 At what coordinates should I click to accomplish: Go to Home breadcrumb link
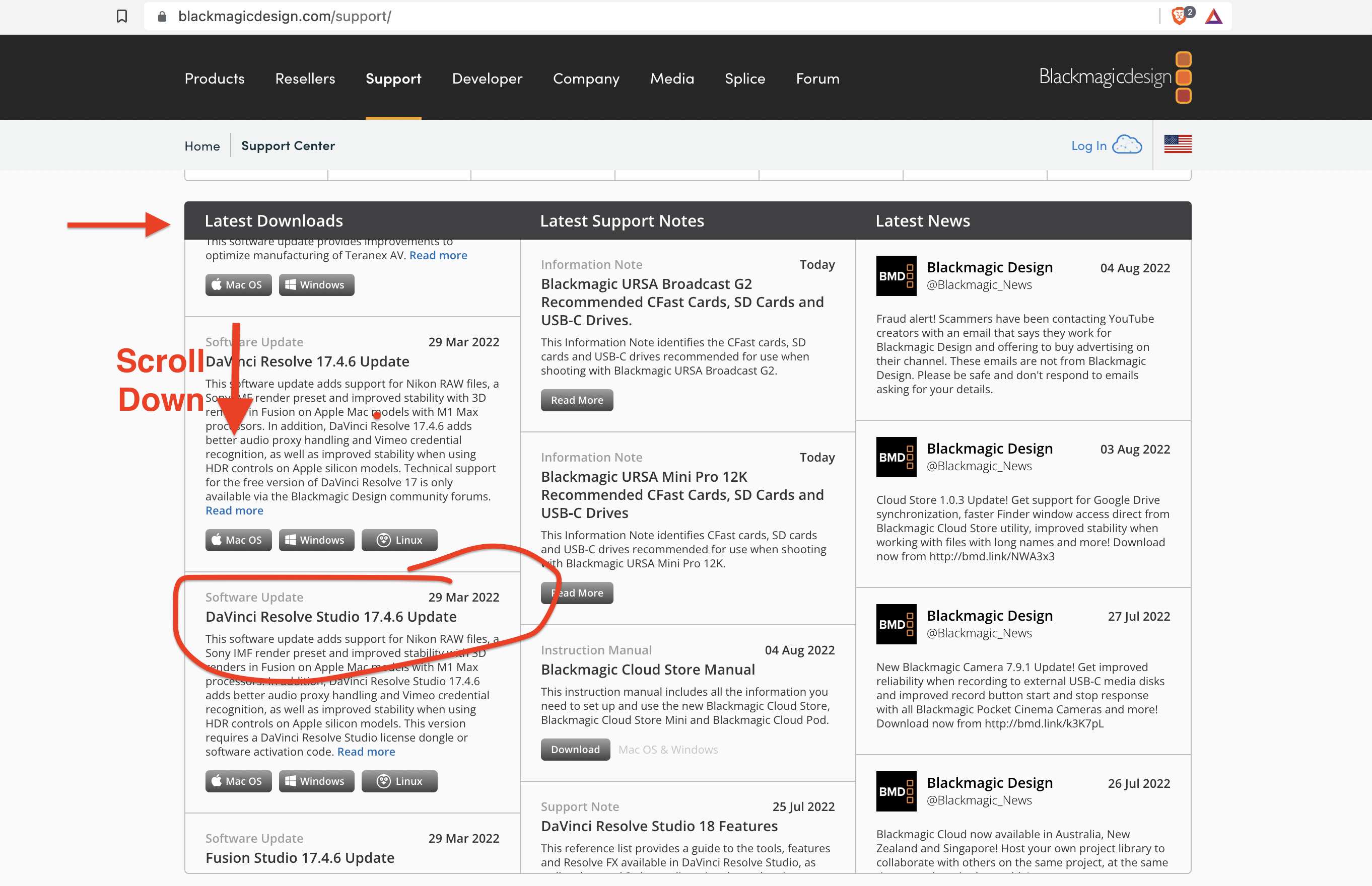tap(202, 146)
